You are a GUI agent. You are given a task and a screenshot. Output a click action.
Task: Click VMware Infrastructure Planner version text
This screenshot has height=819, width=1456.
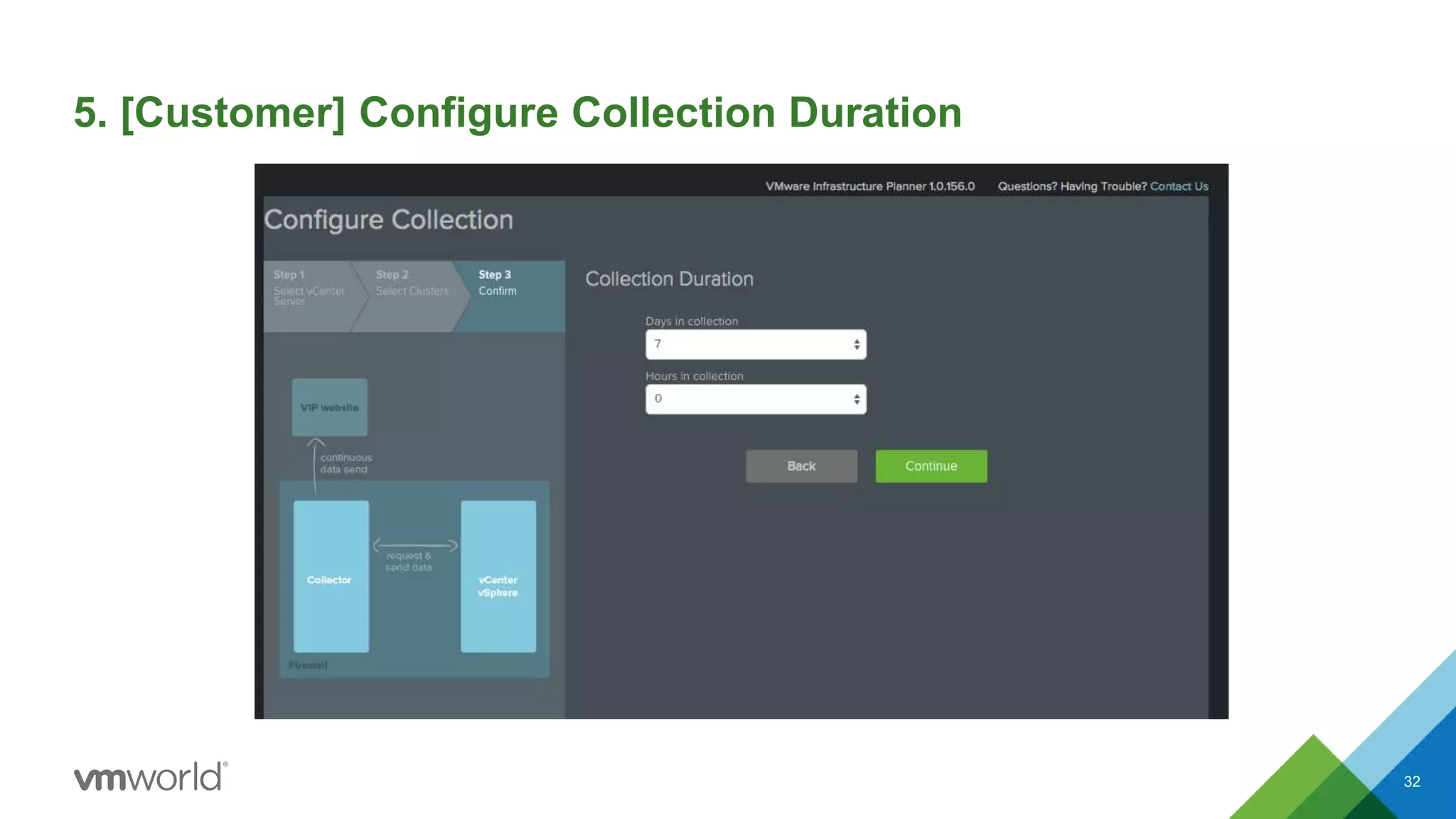[870, 186]
